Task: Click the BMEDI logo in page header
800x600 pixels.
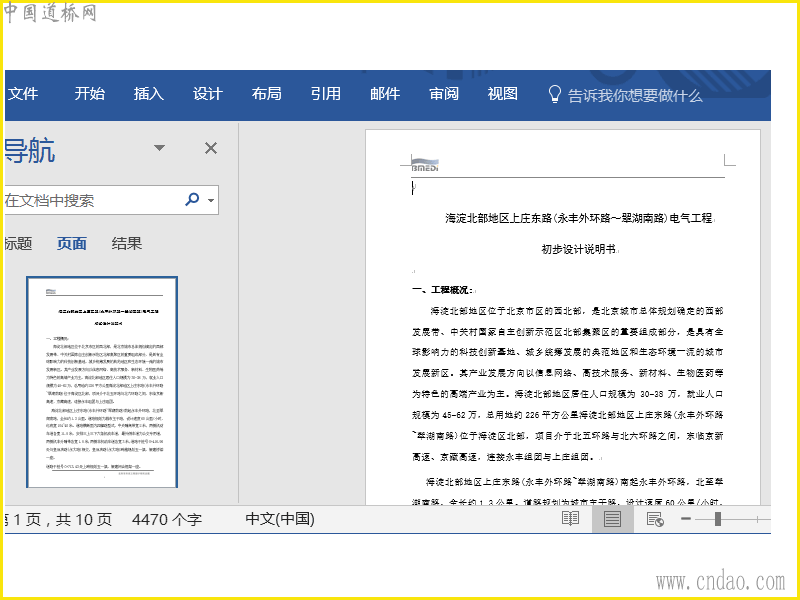Action: [x=425, y=164]
